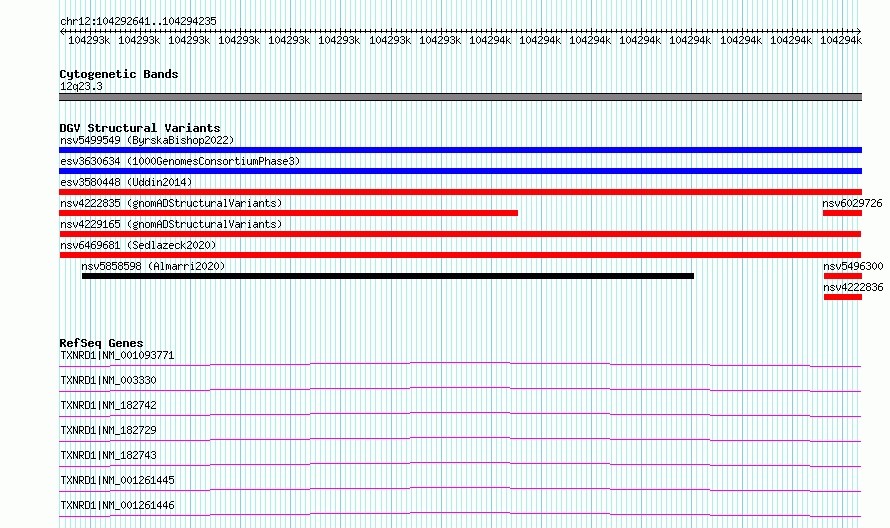
Task: Open nsv5858598 (Almarri2020) label
Action: [153, 266]
